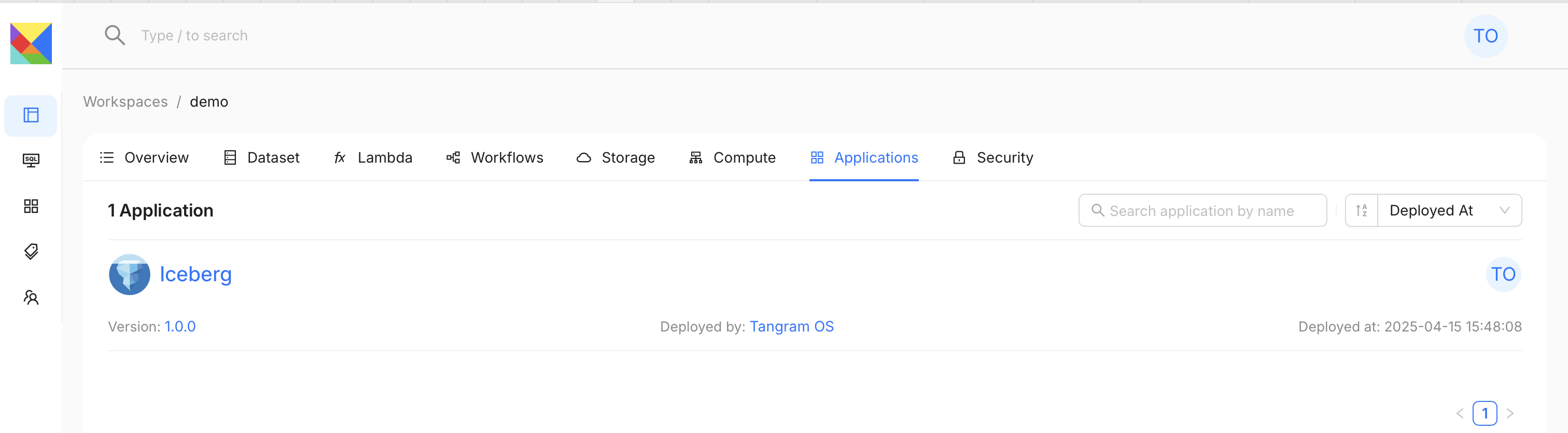
Task: Switch to the Storage tab
Action: coord(615,157)
